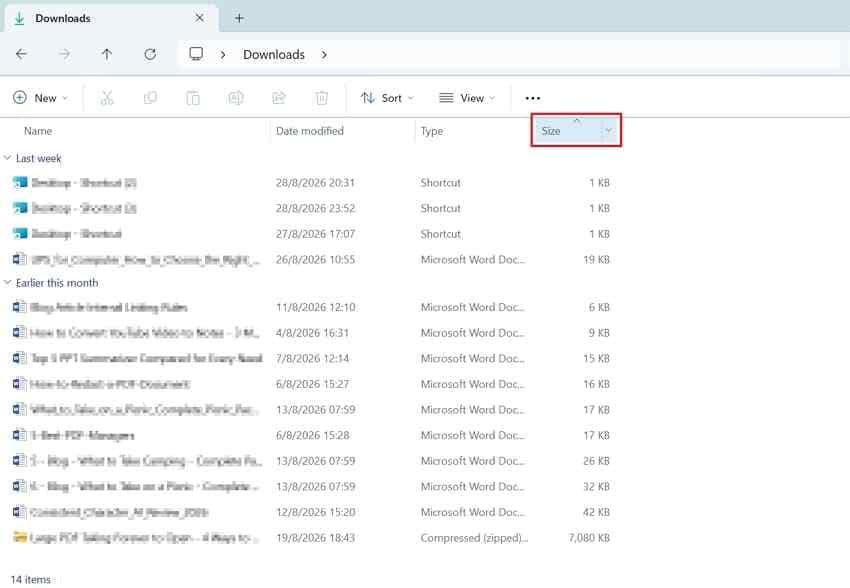
Task: Open the Size column filter dropdown arrow
Action: point(609,131)
